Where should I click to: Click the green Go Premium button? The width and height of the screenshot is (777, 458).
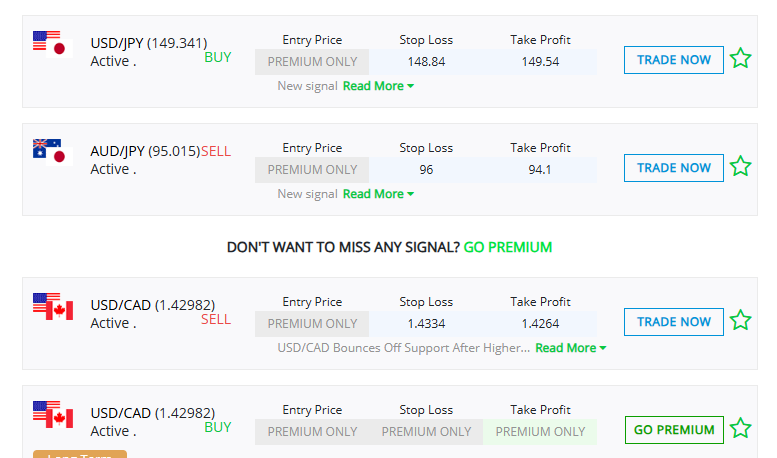tap(674, 430)
